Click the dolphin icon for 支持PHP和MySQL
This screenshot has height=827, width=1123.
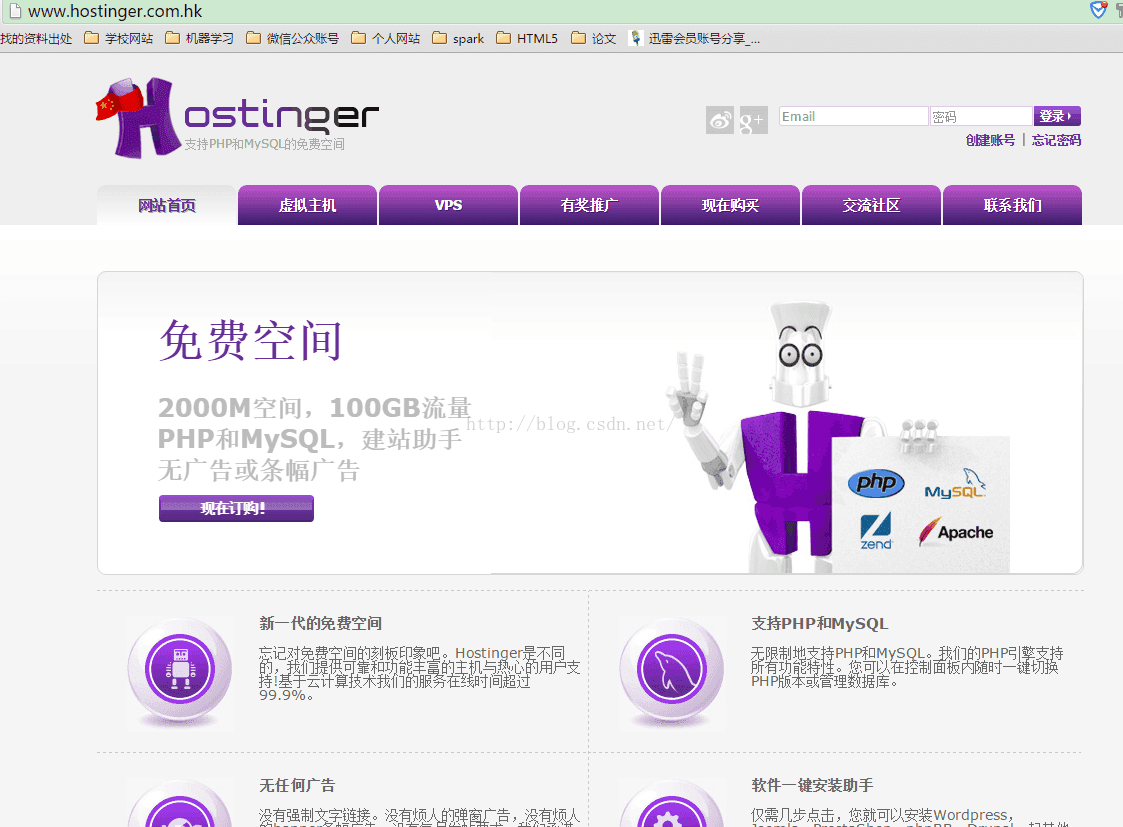(x=672, y=669)
